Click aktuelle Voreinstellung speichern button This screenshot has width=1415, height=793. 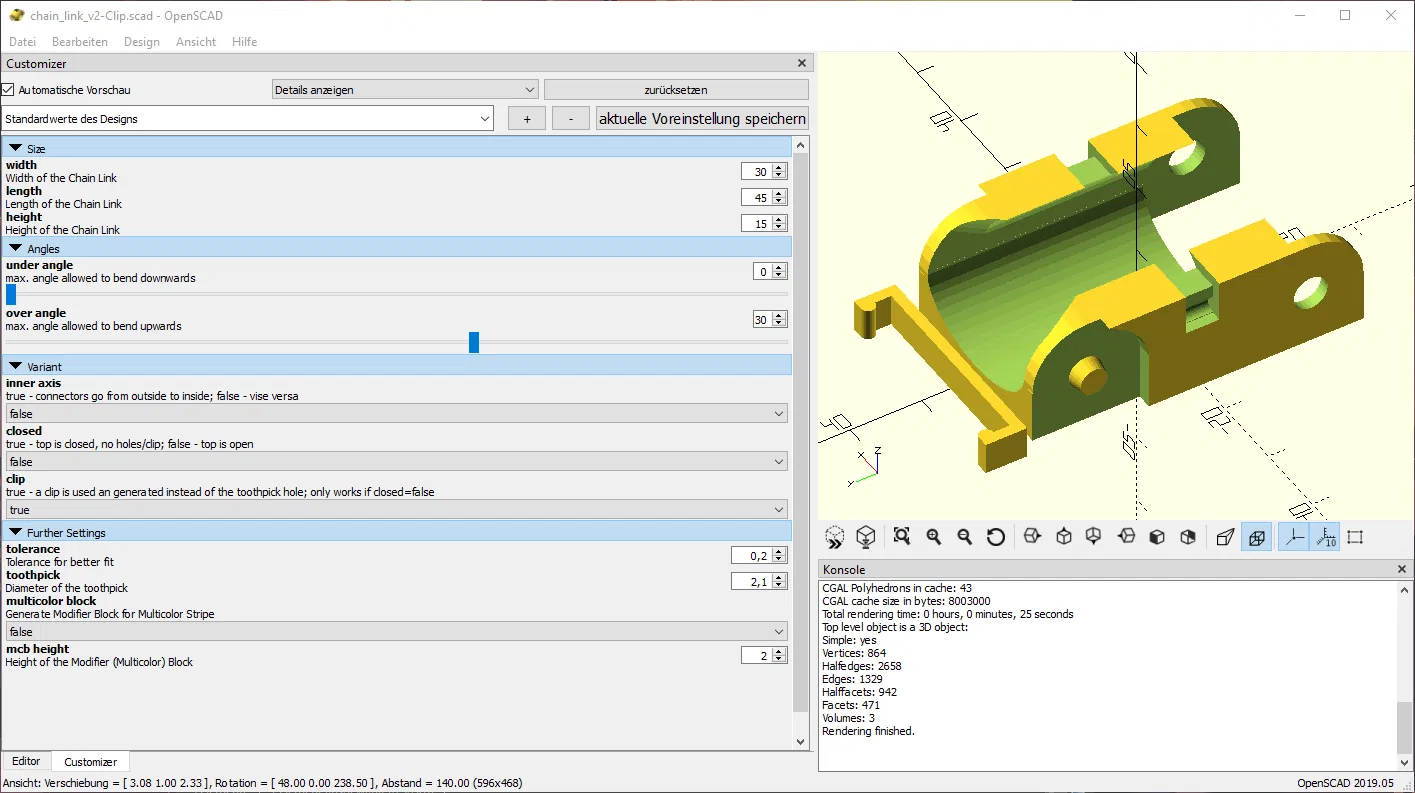(x=701, y=119)
